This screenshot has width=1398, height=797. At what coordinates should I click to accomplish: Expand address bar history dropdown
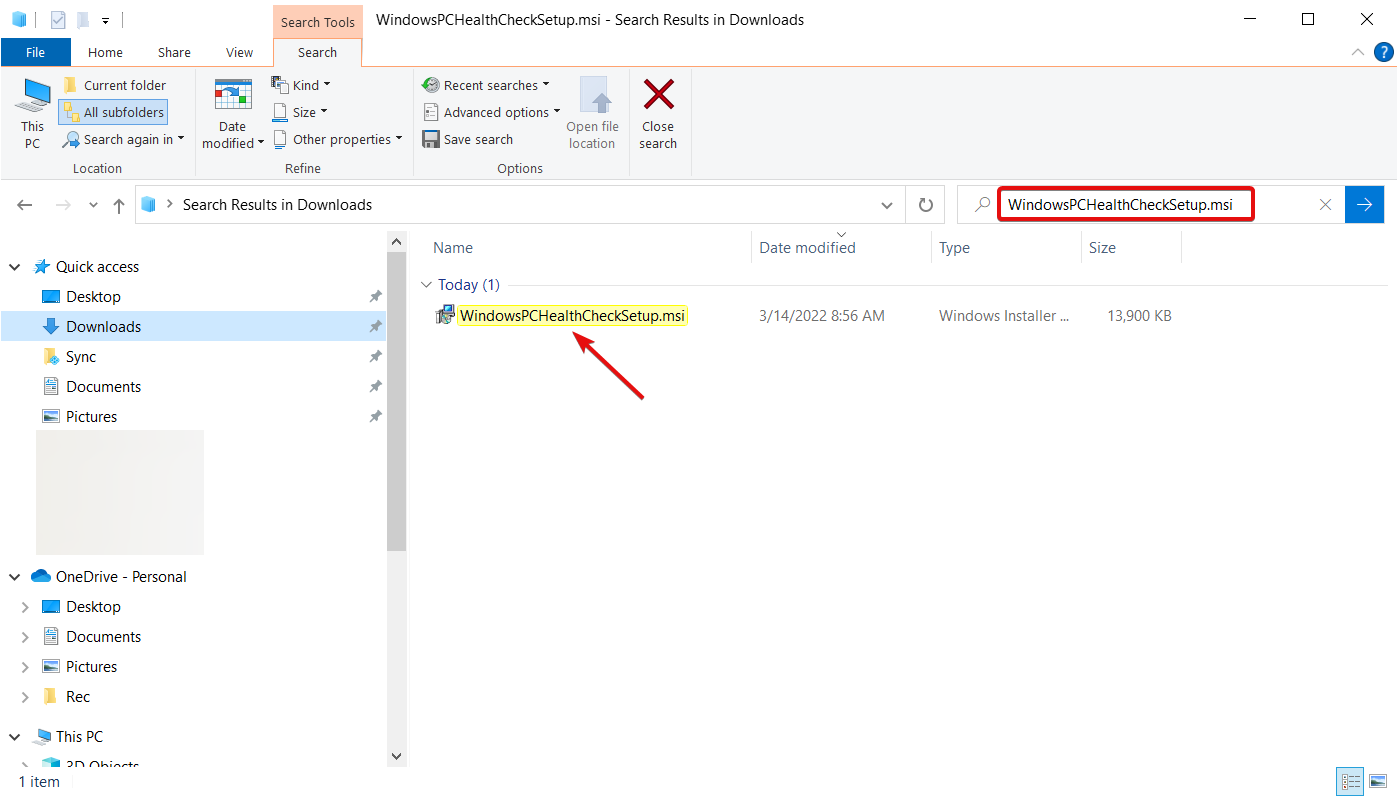coord(886,205)
